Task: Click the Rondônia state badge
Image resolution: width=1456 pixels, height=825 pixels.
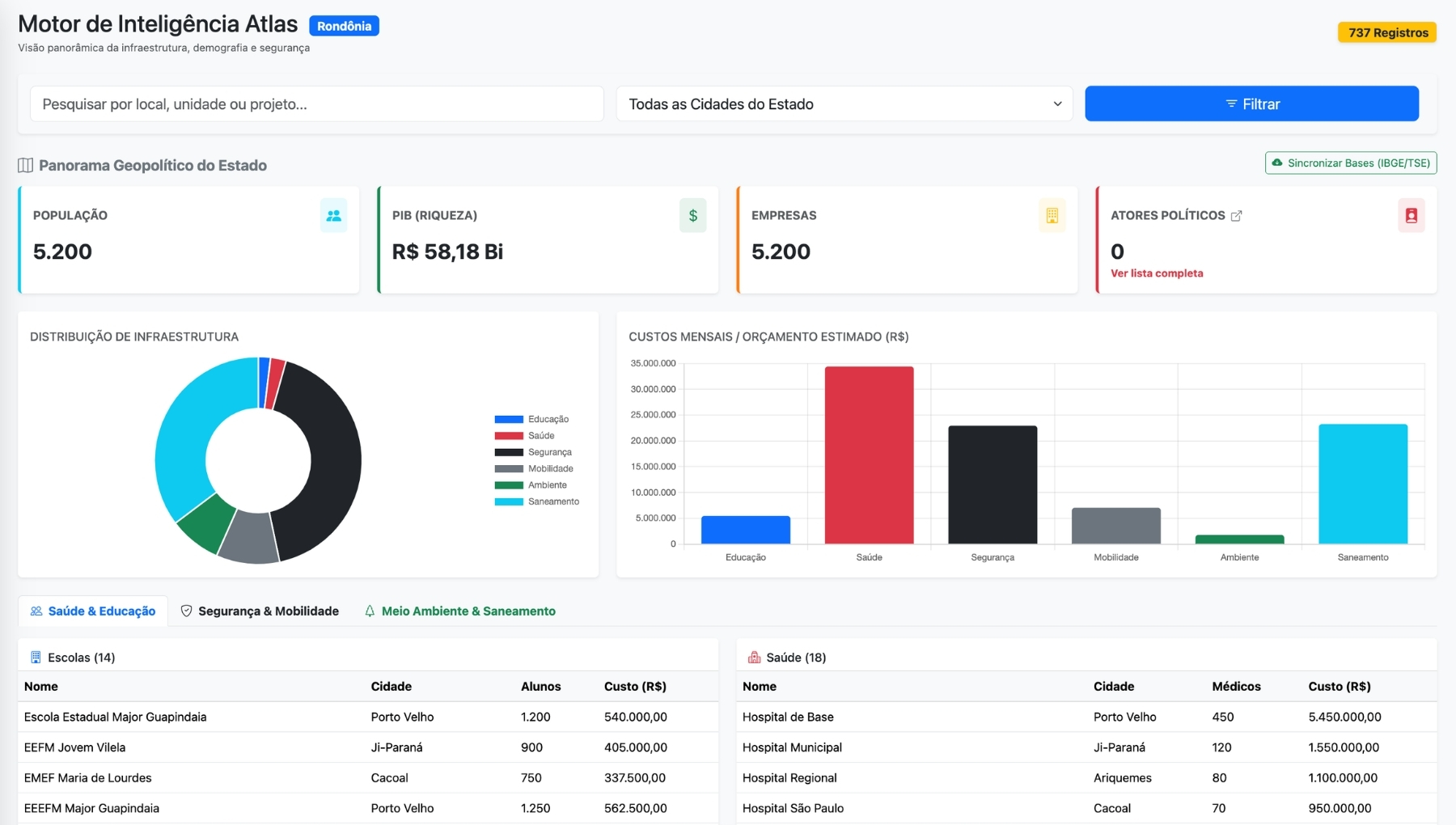Action: point(344,26)
